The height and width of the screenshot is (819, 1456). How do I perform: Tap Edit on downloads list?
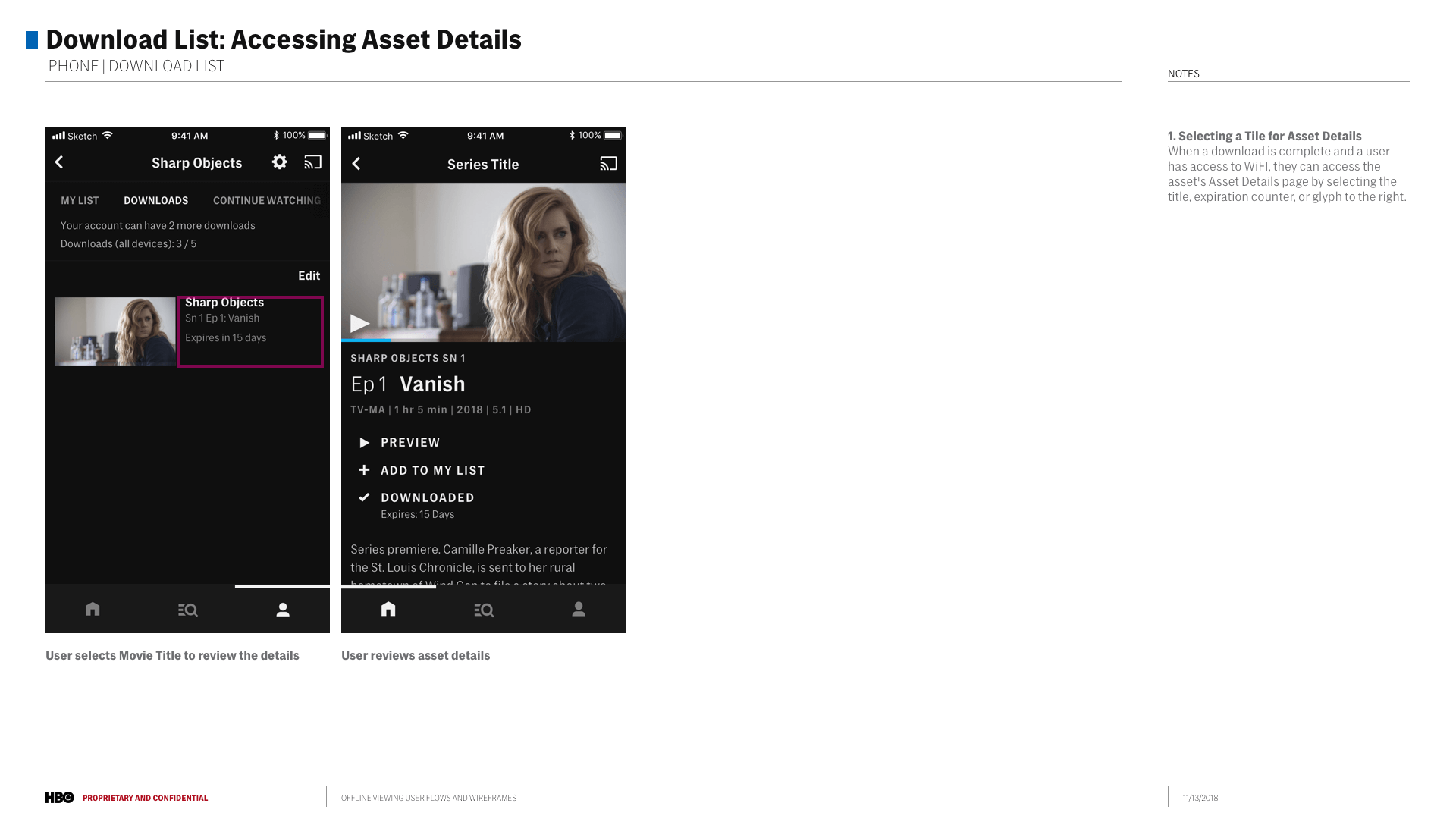(309, 276)
